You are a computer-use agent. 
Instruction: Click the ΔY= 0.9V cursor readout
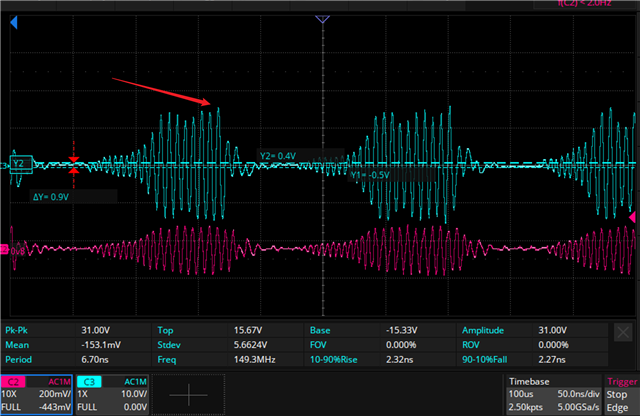click(x=51, y=197)
